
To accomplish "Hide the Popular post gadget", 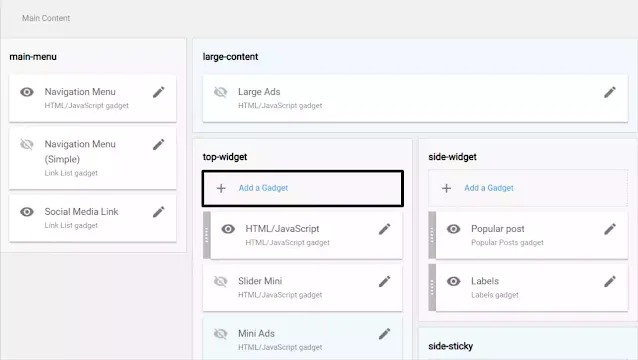I will click(453, 229).
